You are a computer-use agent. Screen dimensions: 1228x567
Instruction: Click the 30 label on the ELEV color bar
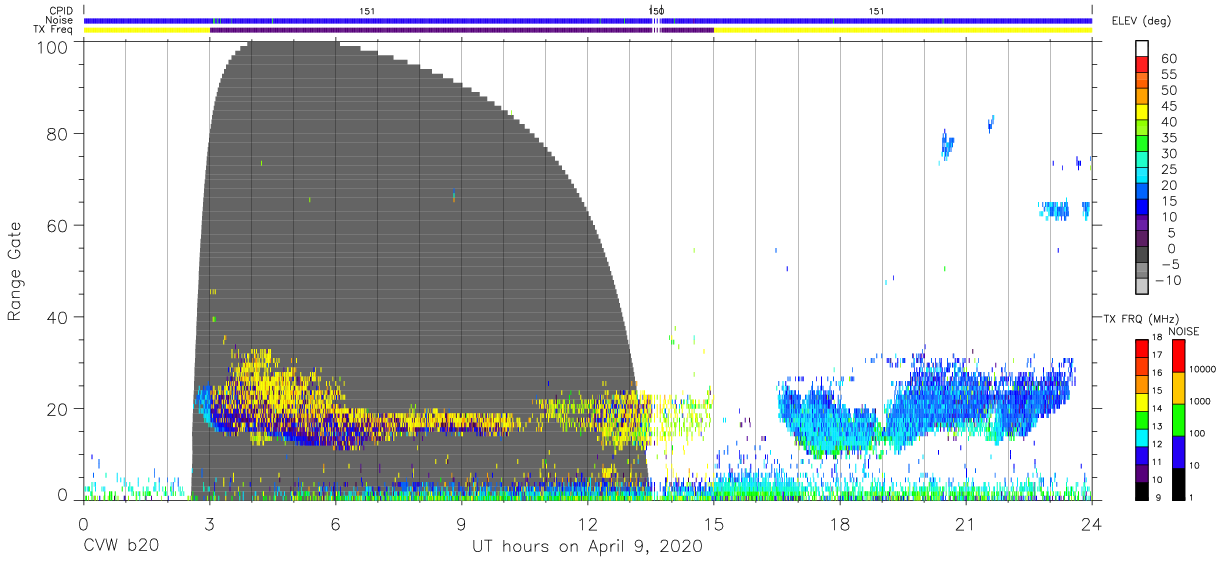coord(1170,153)
